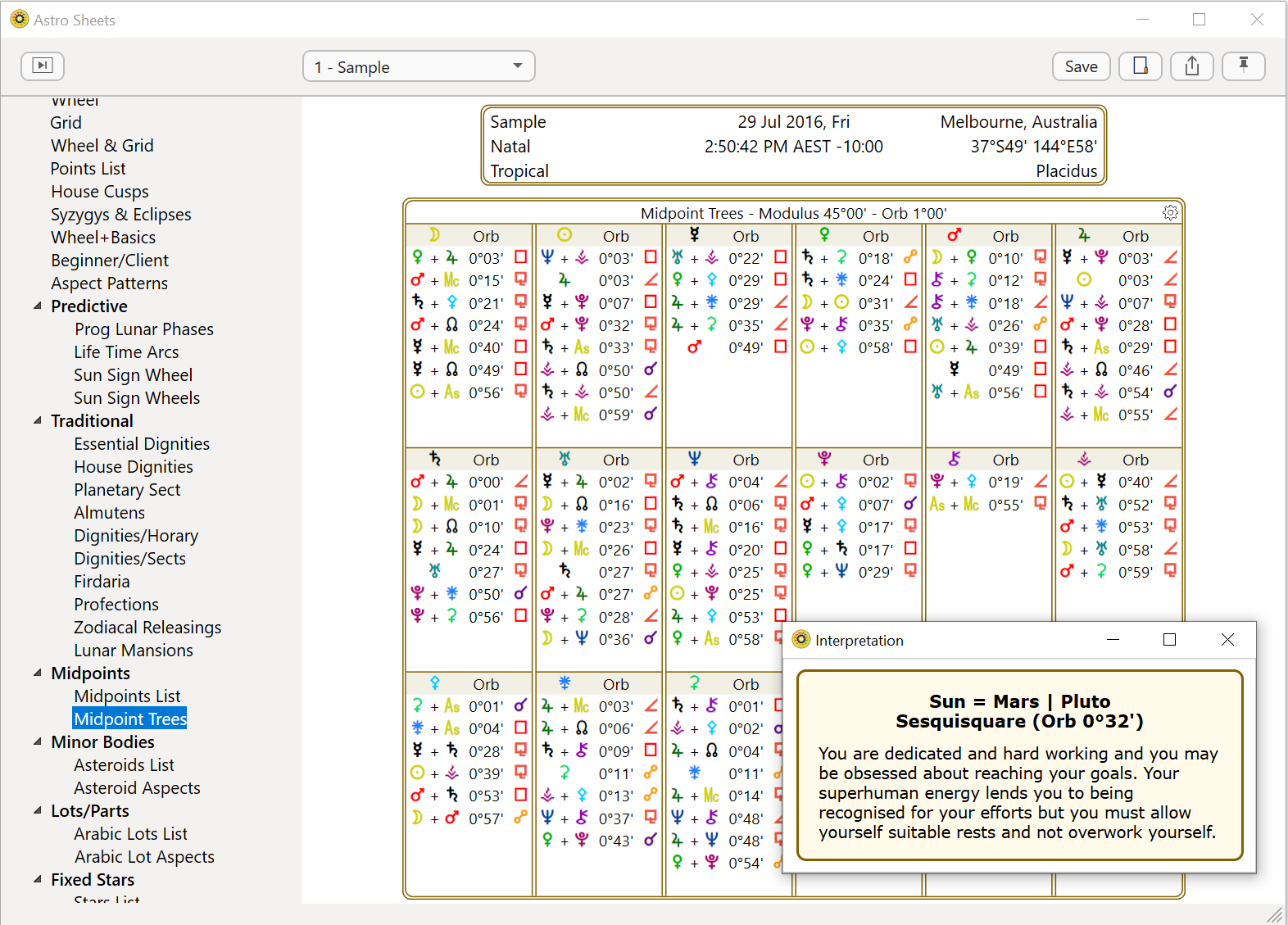1288x925 pixels.
Task: Click the Sun glyph tree header
Action: (565, 235)
